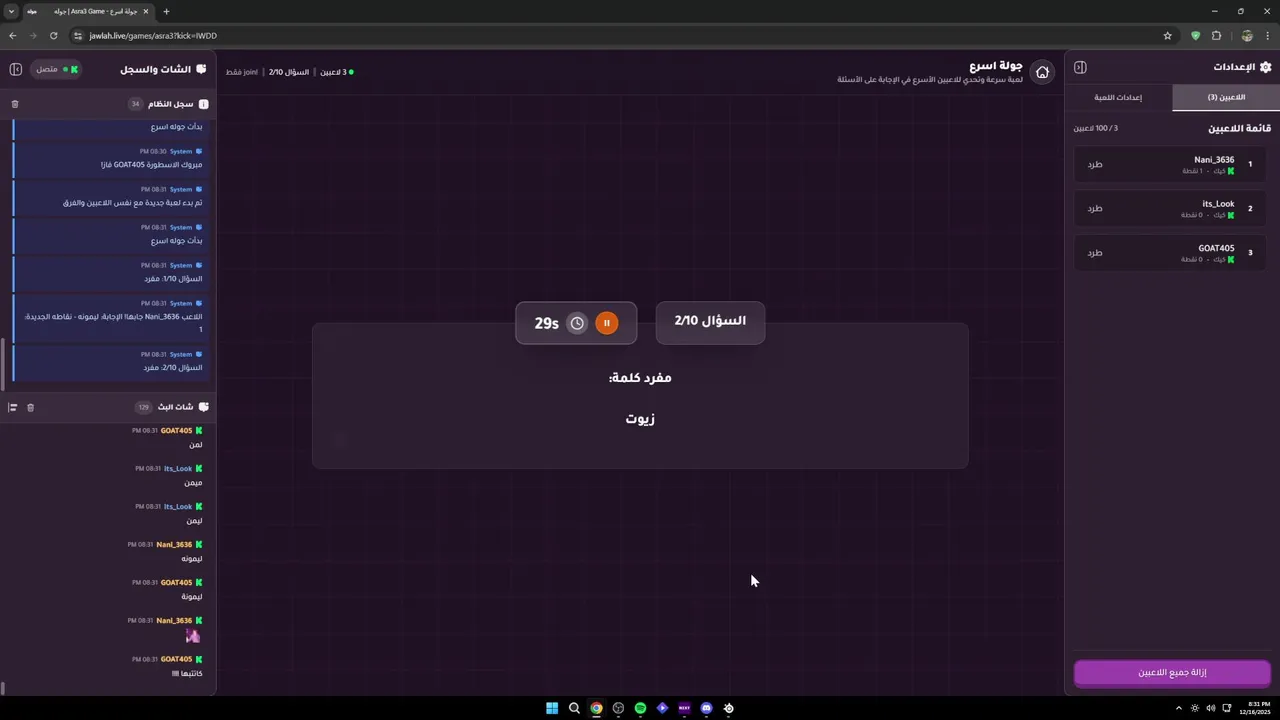Screen dimensions: 1280x720
Task: Open Discord from the taskbar
Action: click(x=706, y=708)
